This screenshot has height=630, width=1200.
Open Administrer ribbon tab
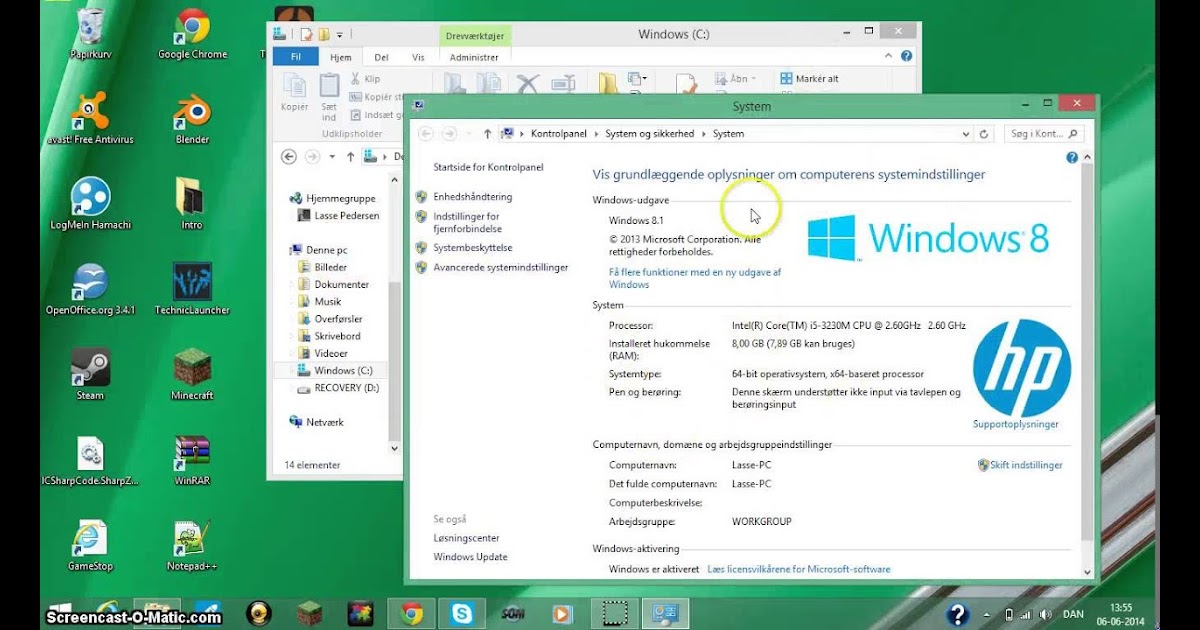pos(474,58)
